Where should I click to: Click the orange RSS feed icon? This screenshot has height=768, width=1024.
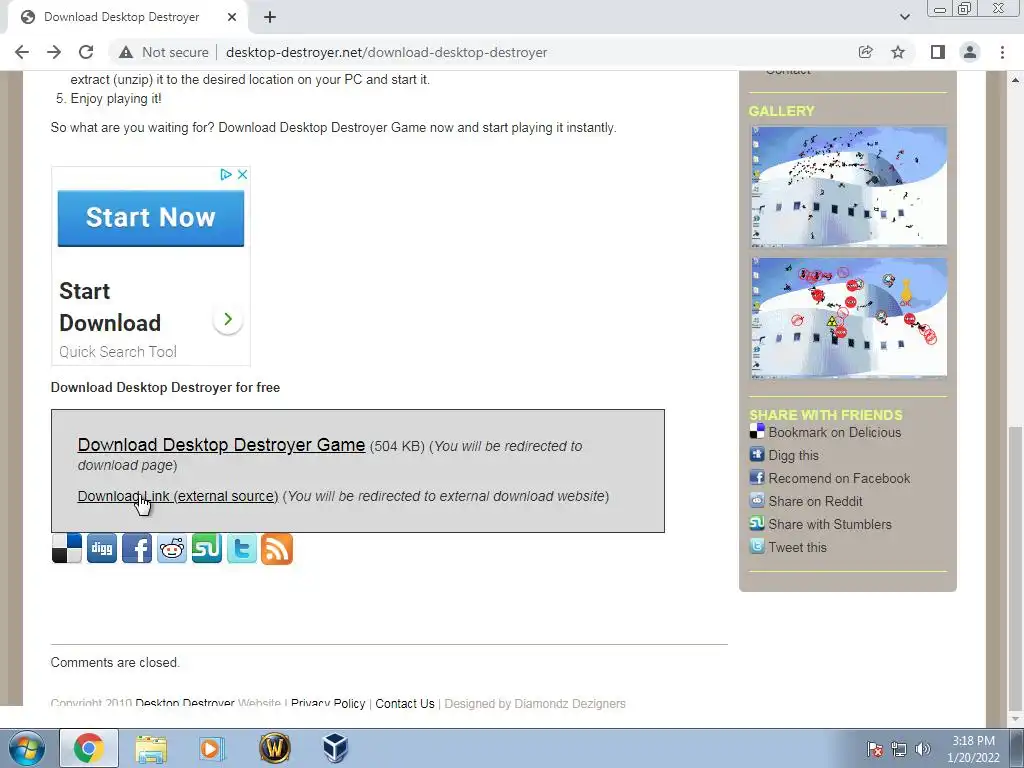(x=277, y=549)
